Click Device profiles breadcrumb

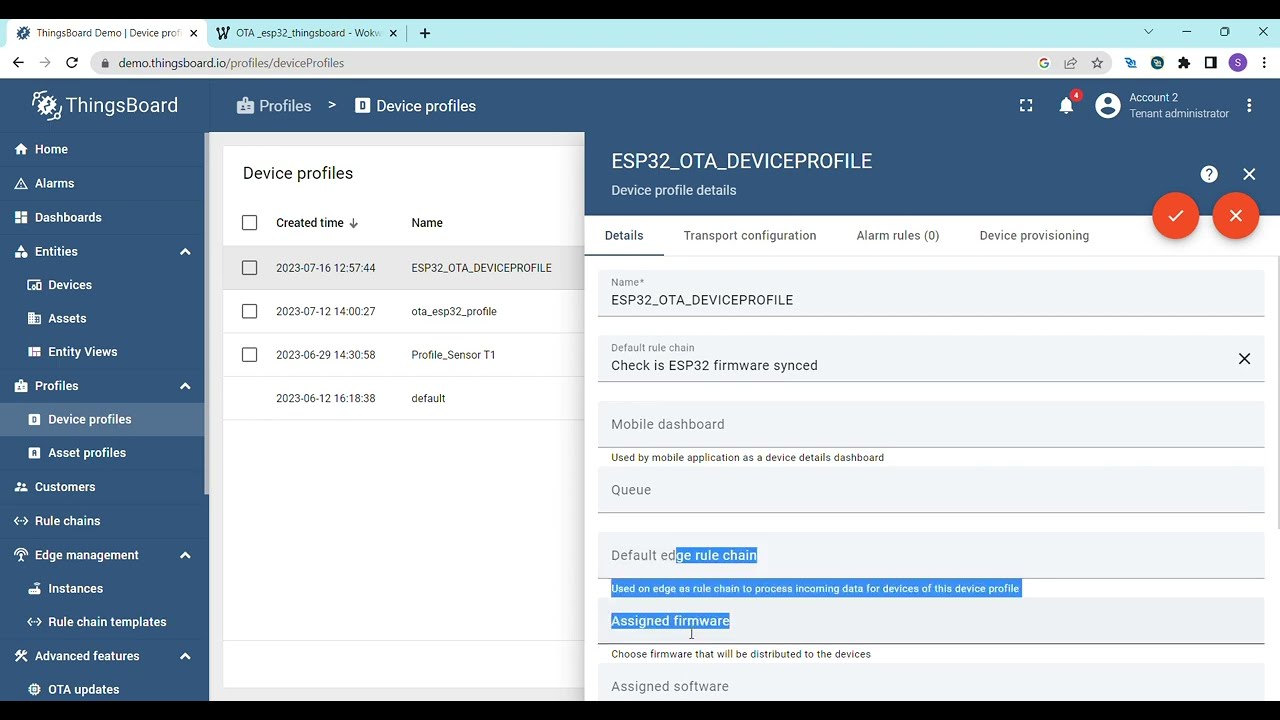415,106
